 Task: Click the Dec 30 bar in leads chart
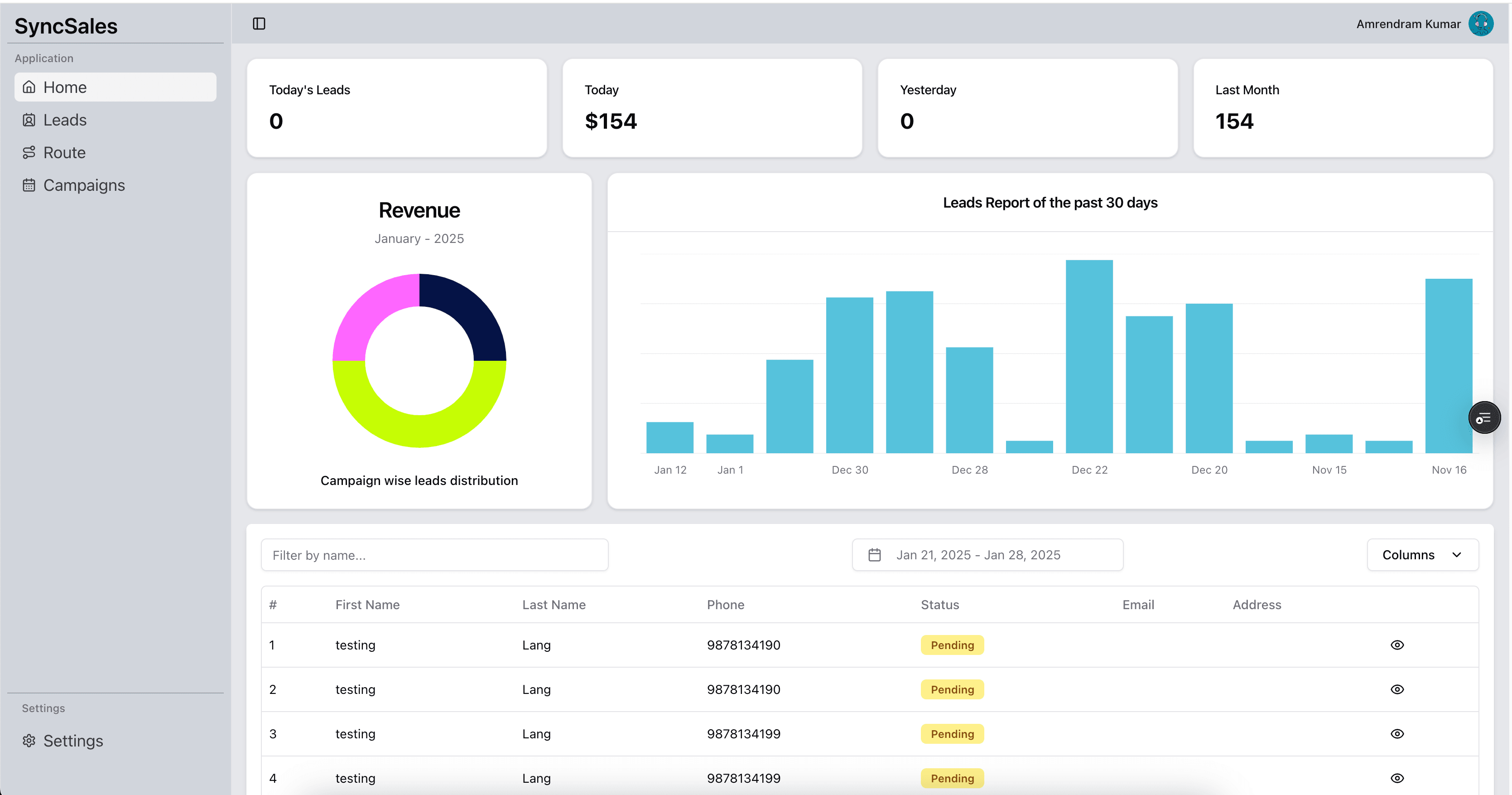(849, 375)
